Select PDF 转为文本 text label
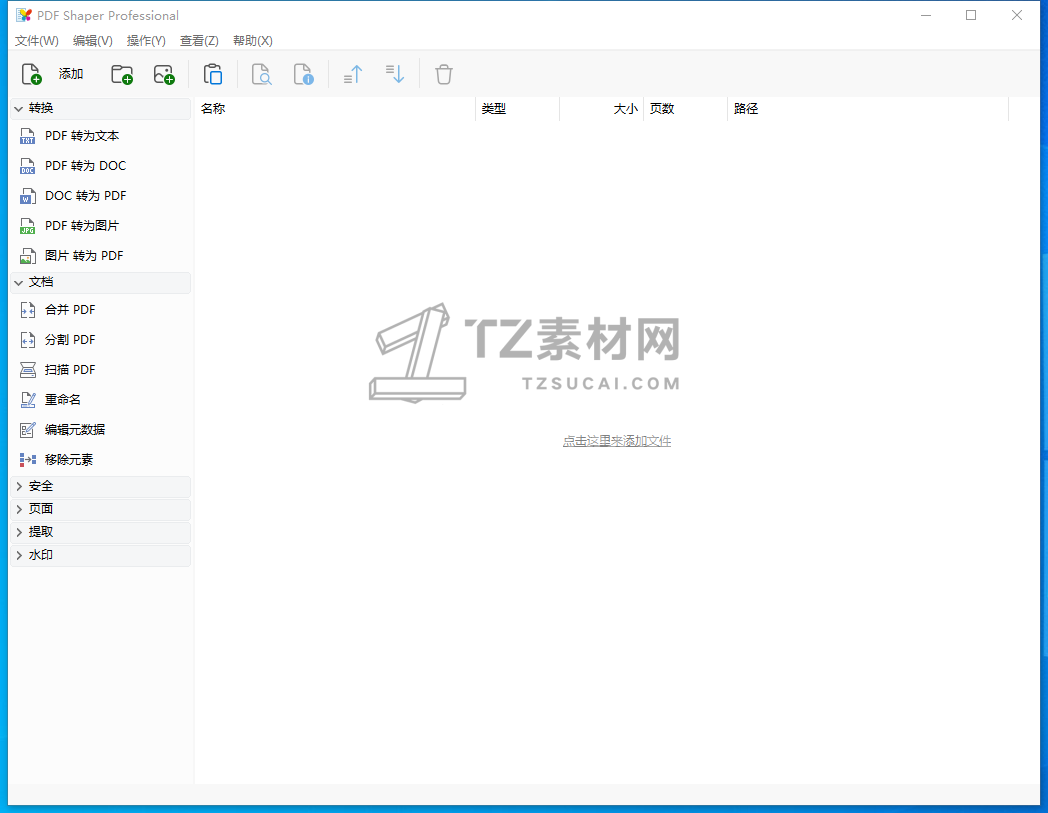 [82, 136]
